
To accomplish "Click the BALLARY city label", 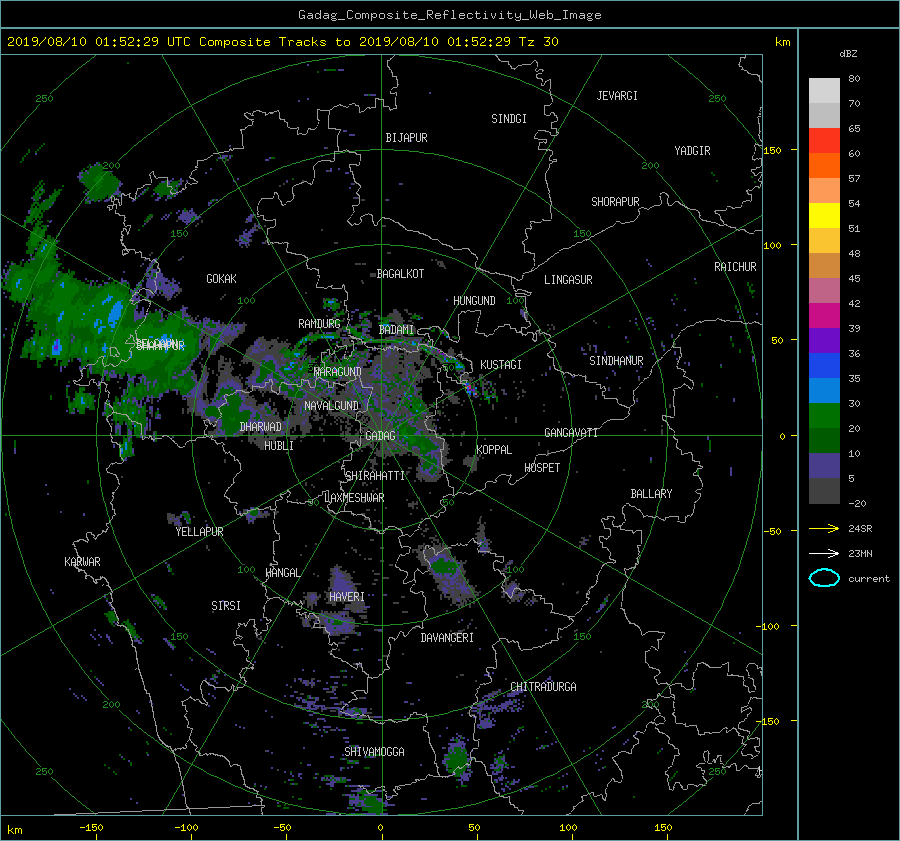I will (651, 493).
